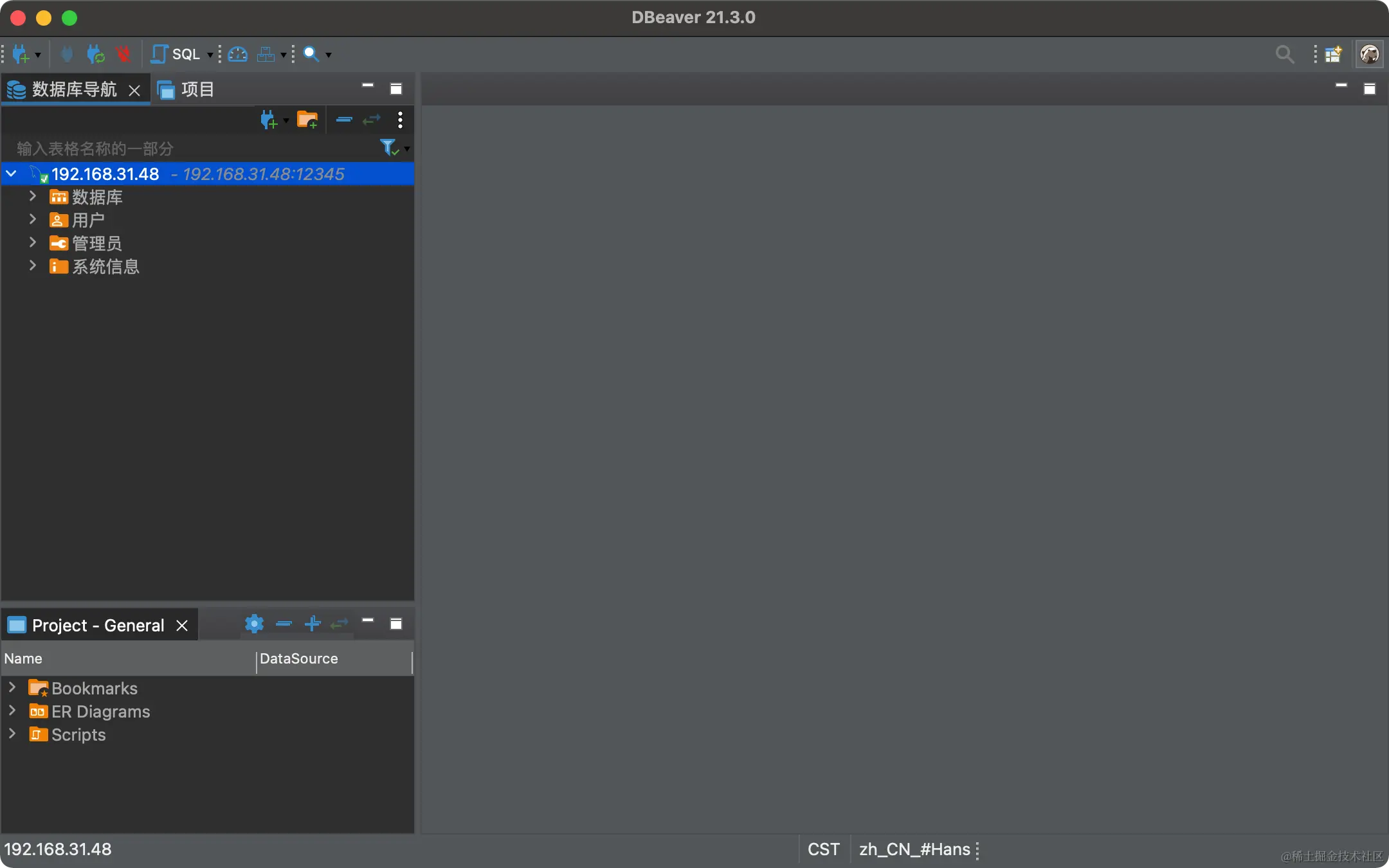Click the plus icon in Project panel
Image resolution: width=1389 pixels, height=868 pixels.
(x=313, y=624)
